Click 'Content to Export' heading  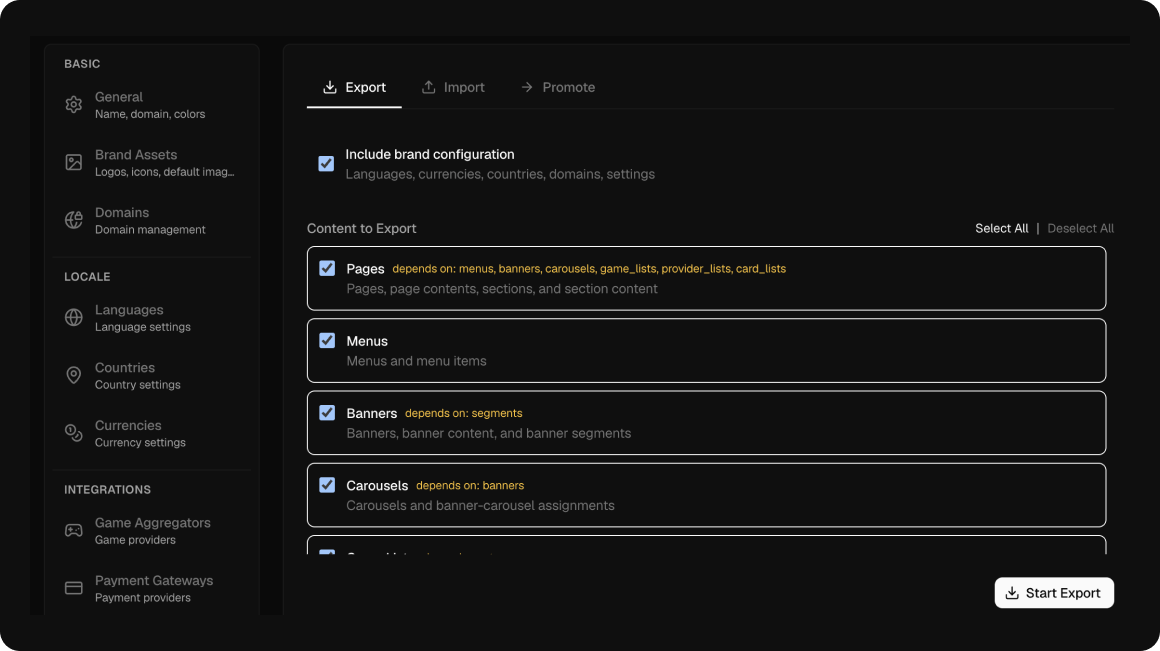pos(362,229)
